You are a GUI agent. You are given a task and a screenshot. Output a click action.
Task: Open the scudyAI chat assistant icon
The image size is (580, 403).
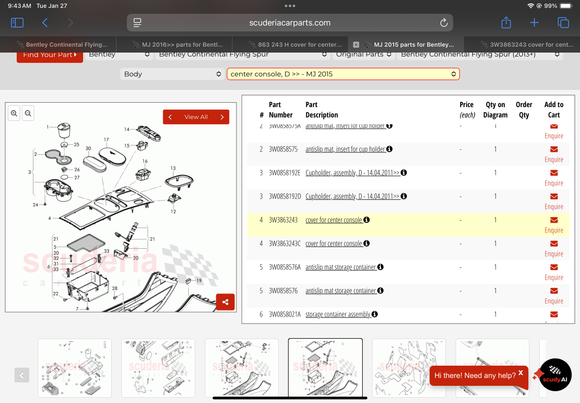click(x=556, y=375)
